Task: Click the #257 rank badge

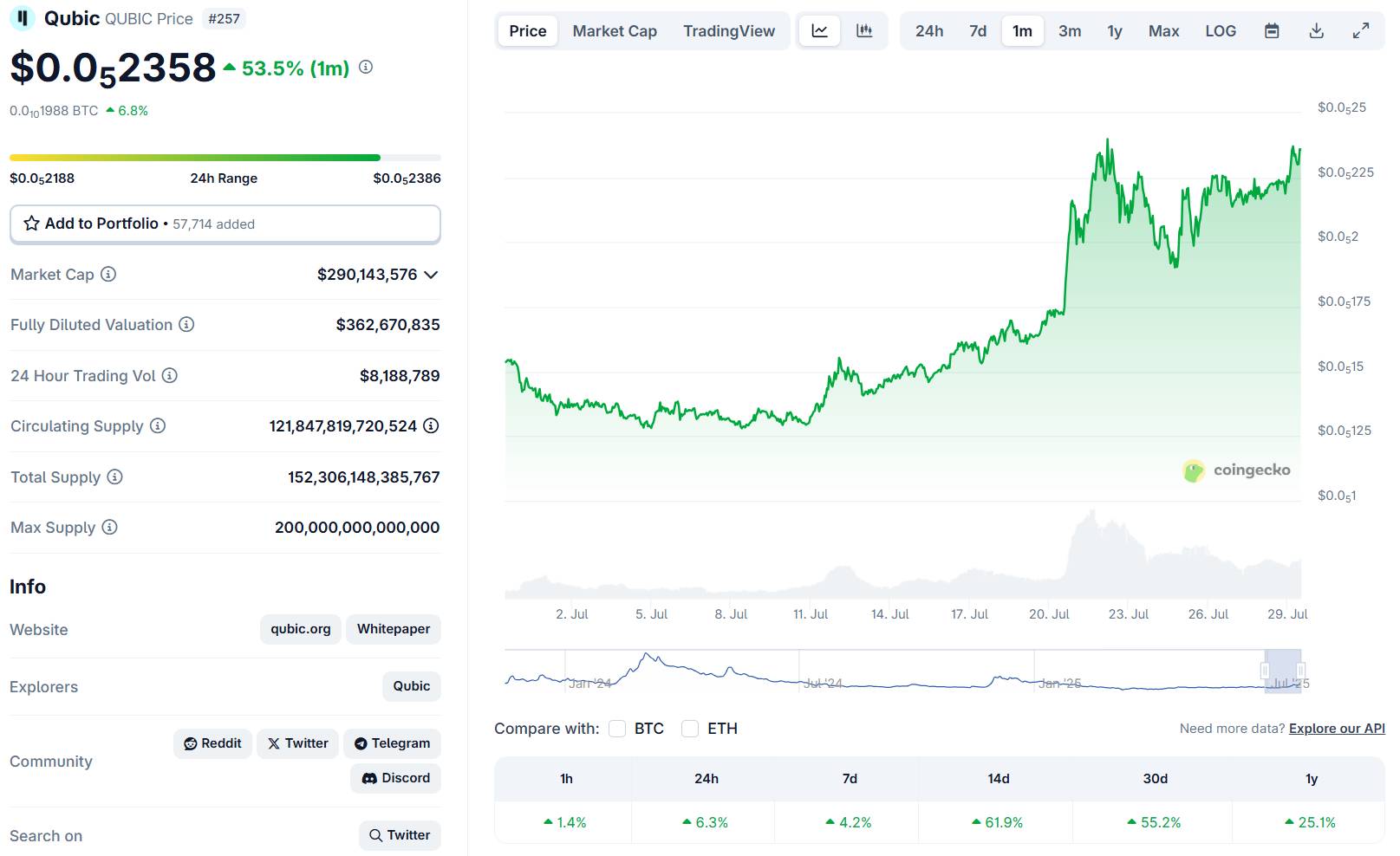Action: 225,18
